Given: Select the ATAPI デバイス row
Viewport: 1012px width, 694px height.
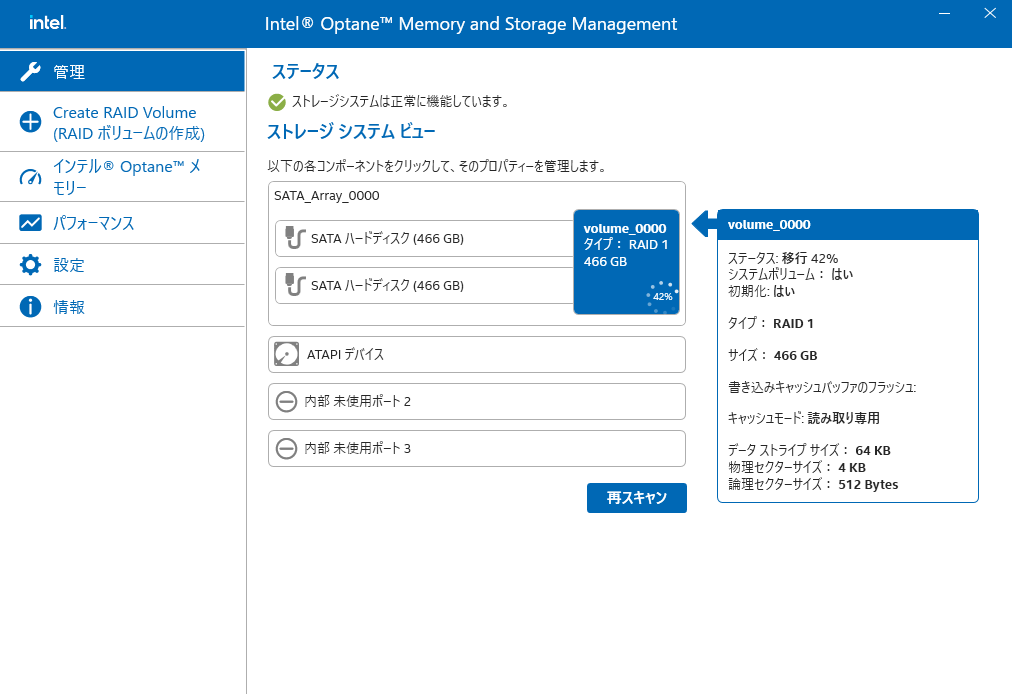Looking at the screenshot, I should (x=476, y=354).
